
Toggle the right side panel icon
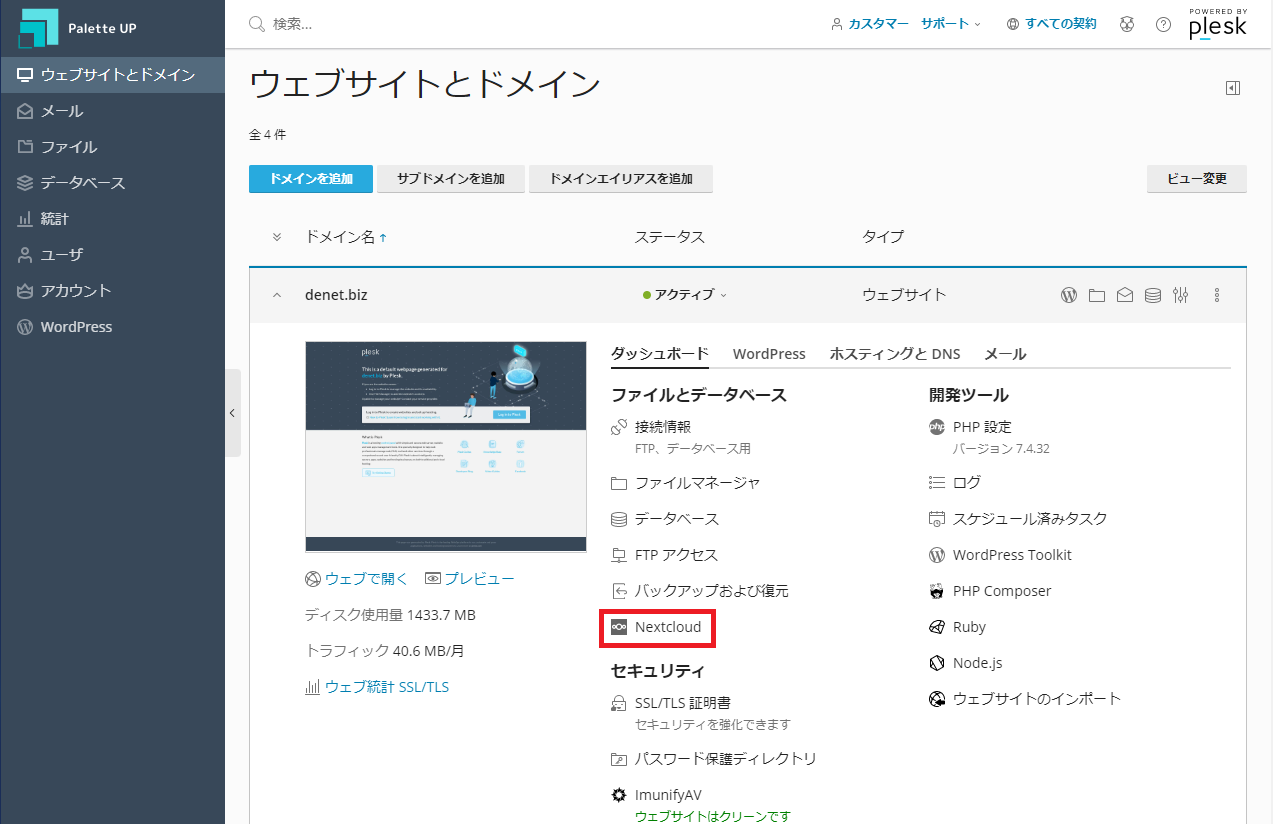(1233, 88)
